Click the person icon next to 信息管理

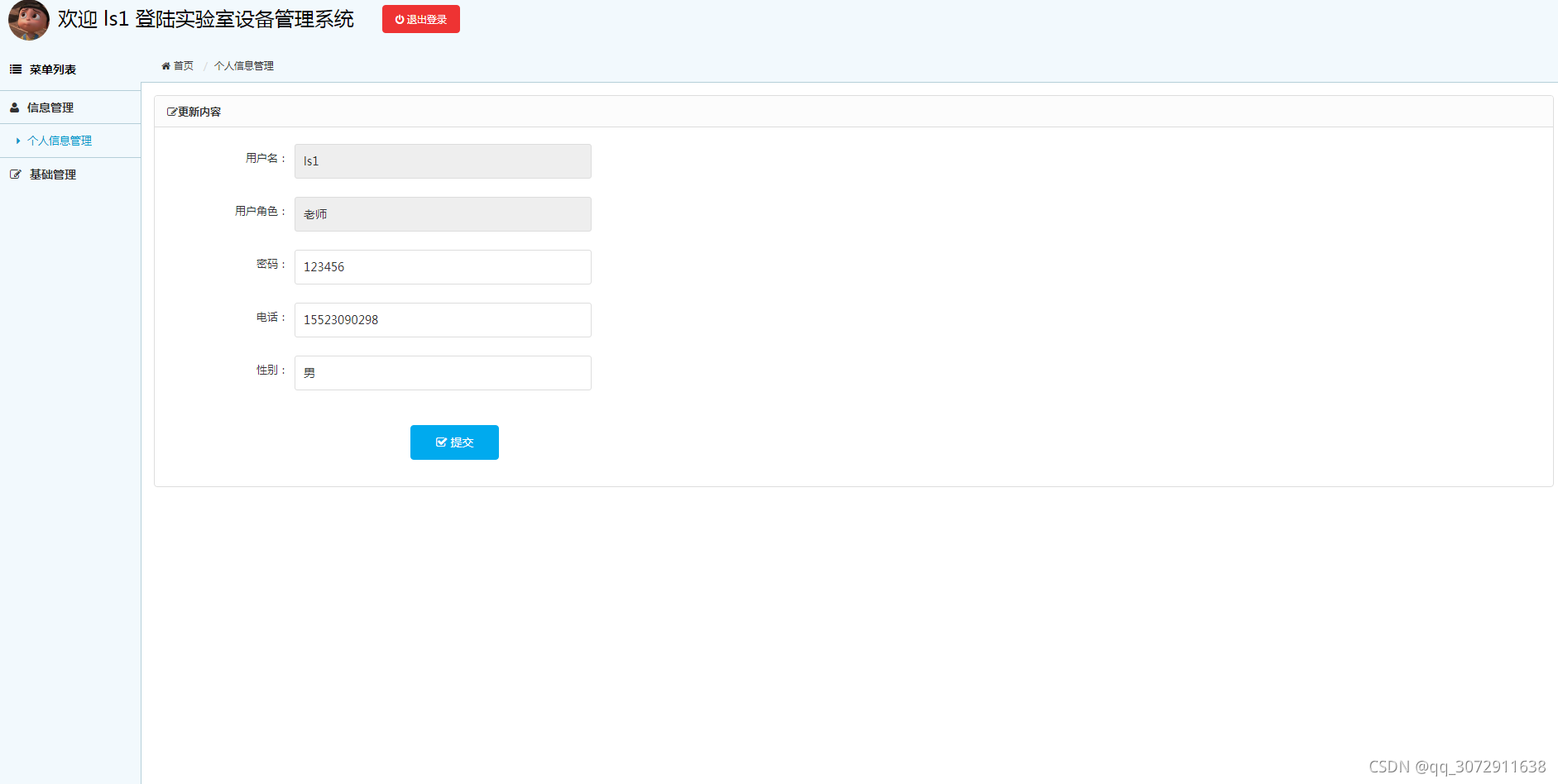coord(14,108)
